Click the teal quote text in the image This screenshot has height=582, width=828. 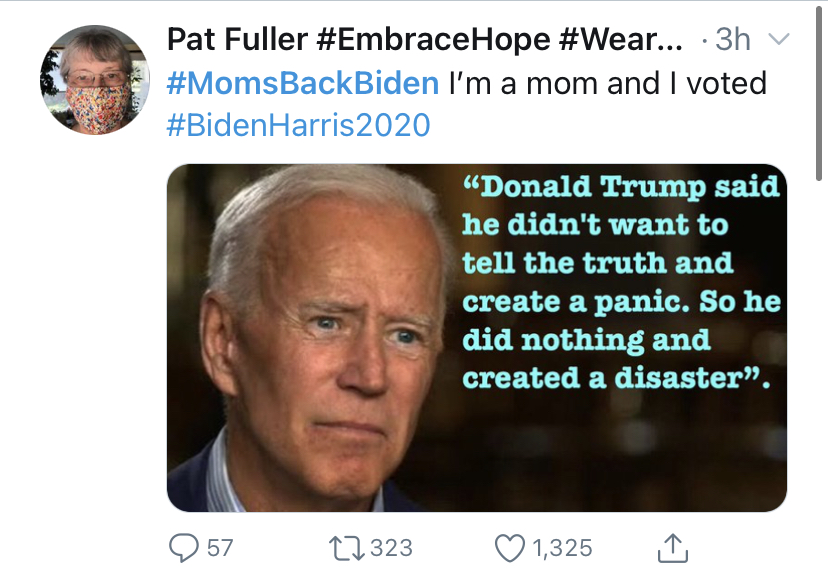[x=621, y=281]
